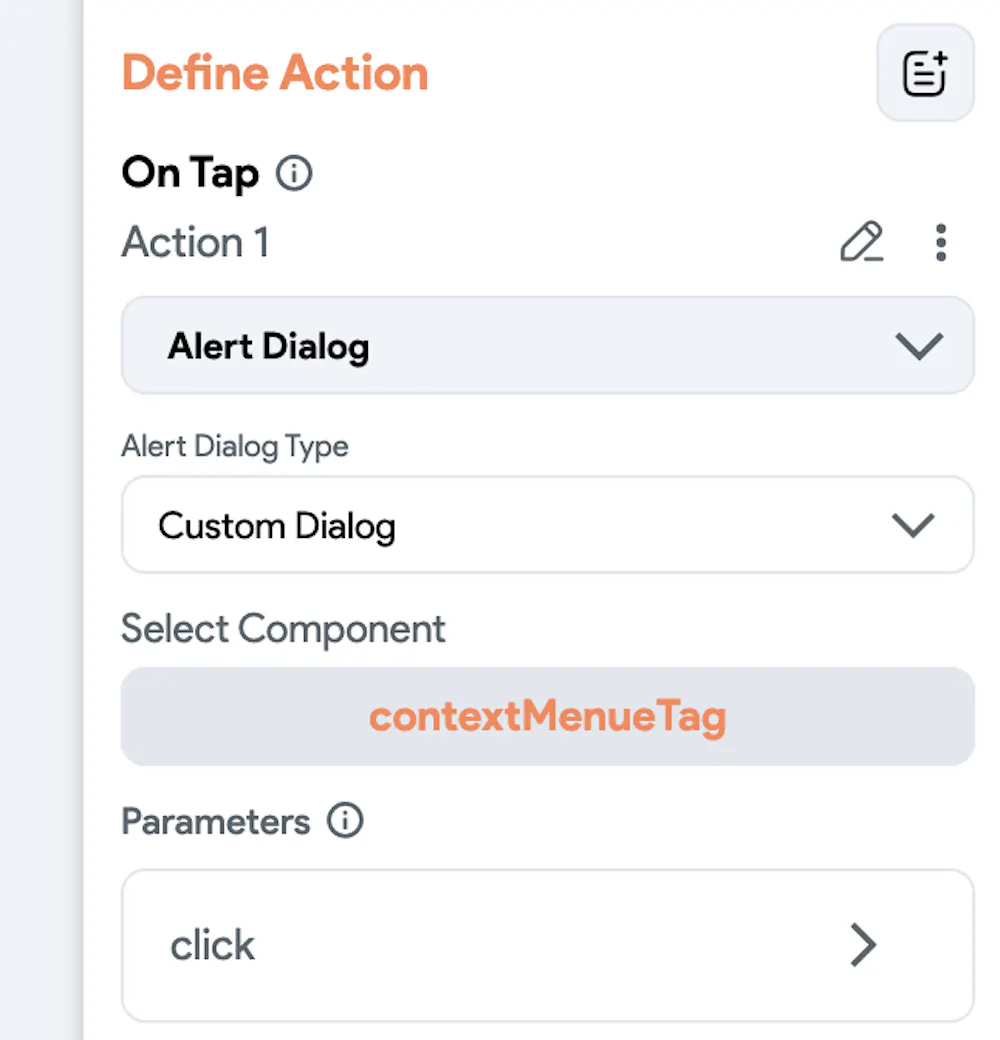Viewport: 1000px width, 1040px height.
Task: Click the Alert Dialog Type label
Action: coord(235,446)
